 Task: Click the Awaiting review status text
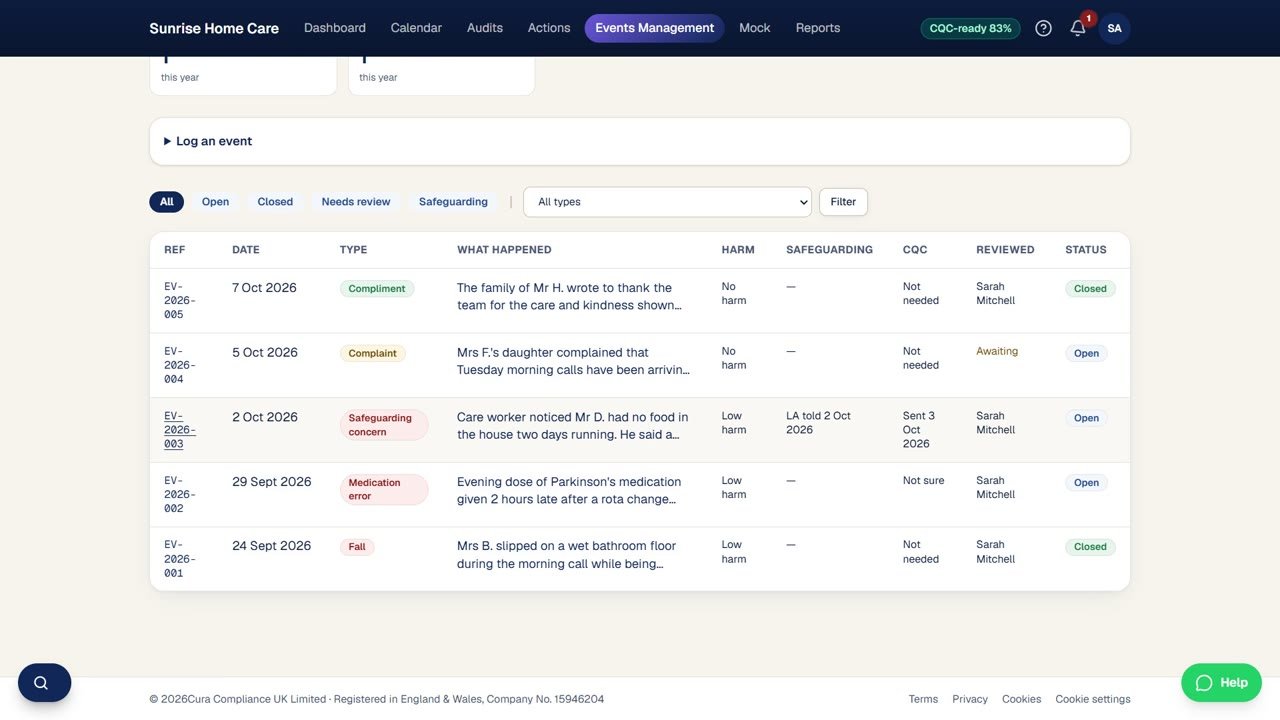pyautogui.click(x=997, y=351)
